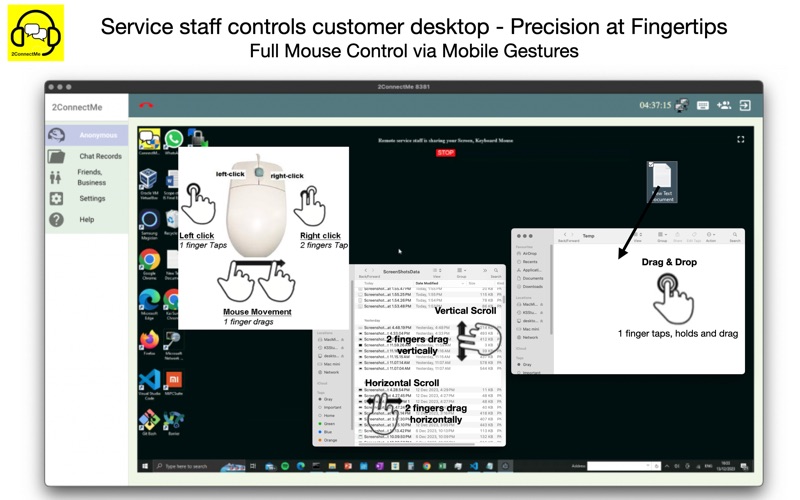Select Mac mini in ScreenShotsData Finder sidebar
Image resolution: width=800 pixels, height=500 pixels.
point(331,364)
